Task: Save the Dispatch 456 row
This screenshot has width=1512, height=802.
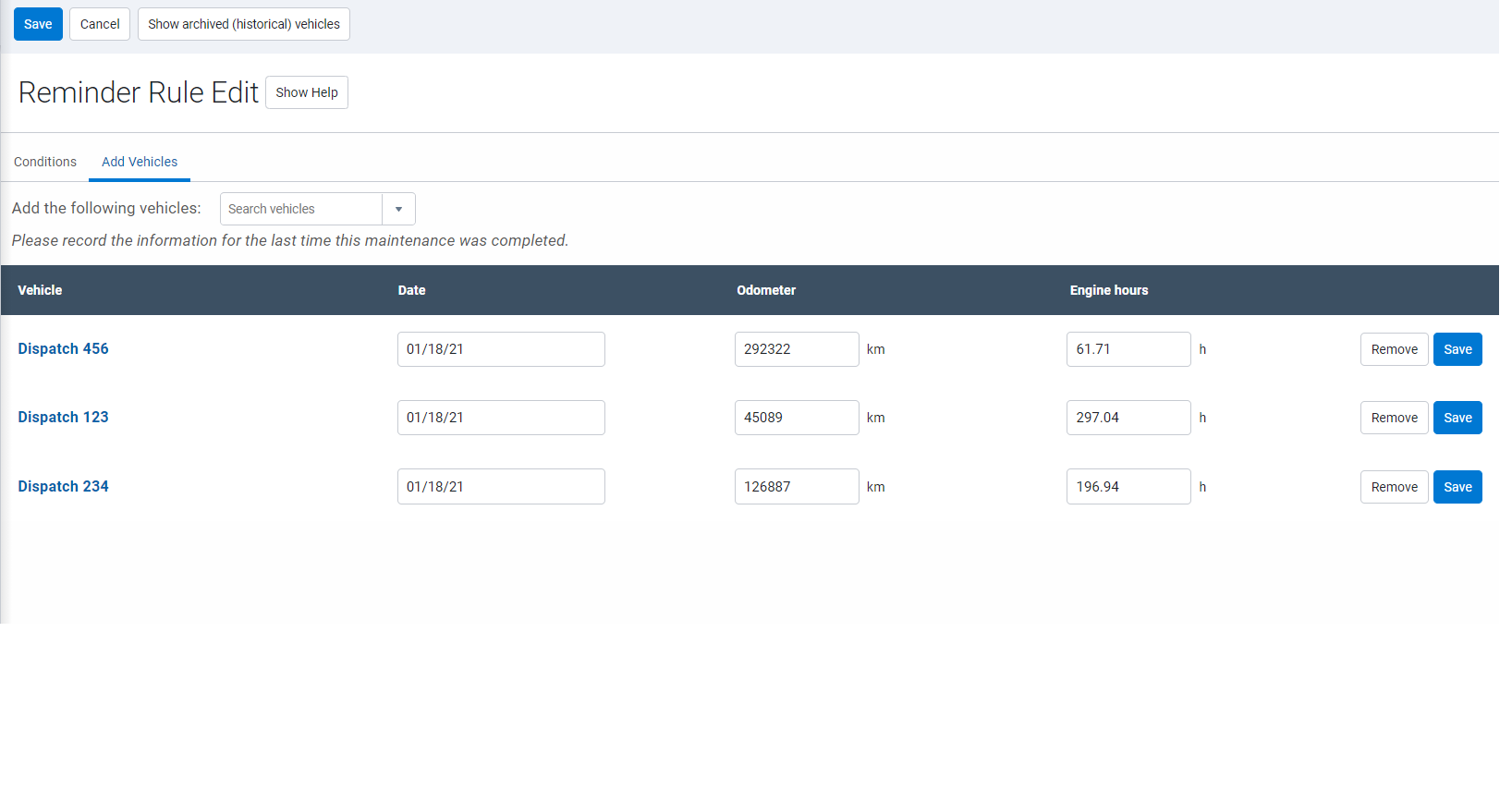Action: tap(1457, 349)
